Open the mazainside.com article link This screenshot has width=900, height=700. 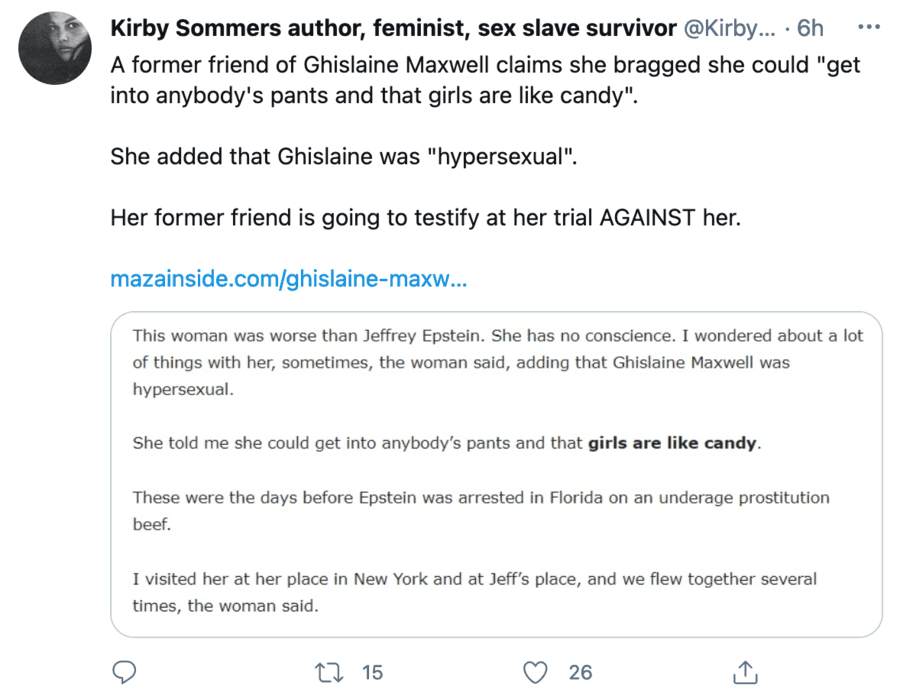[288, 279]
